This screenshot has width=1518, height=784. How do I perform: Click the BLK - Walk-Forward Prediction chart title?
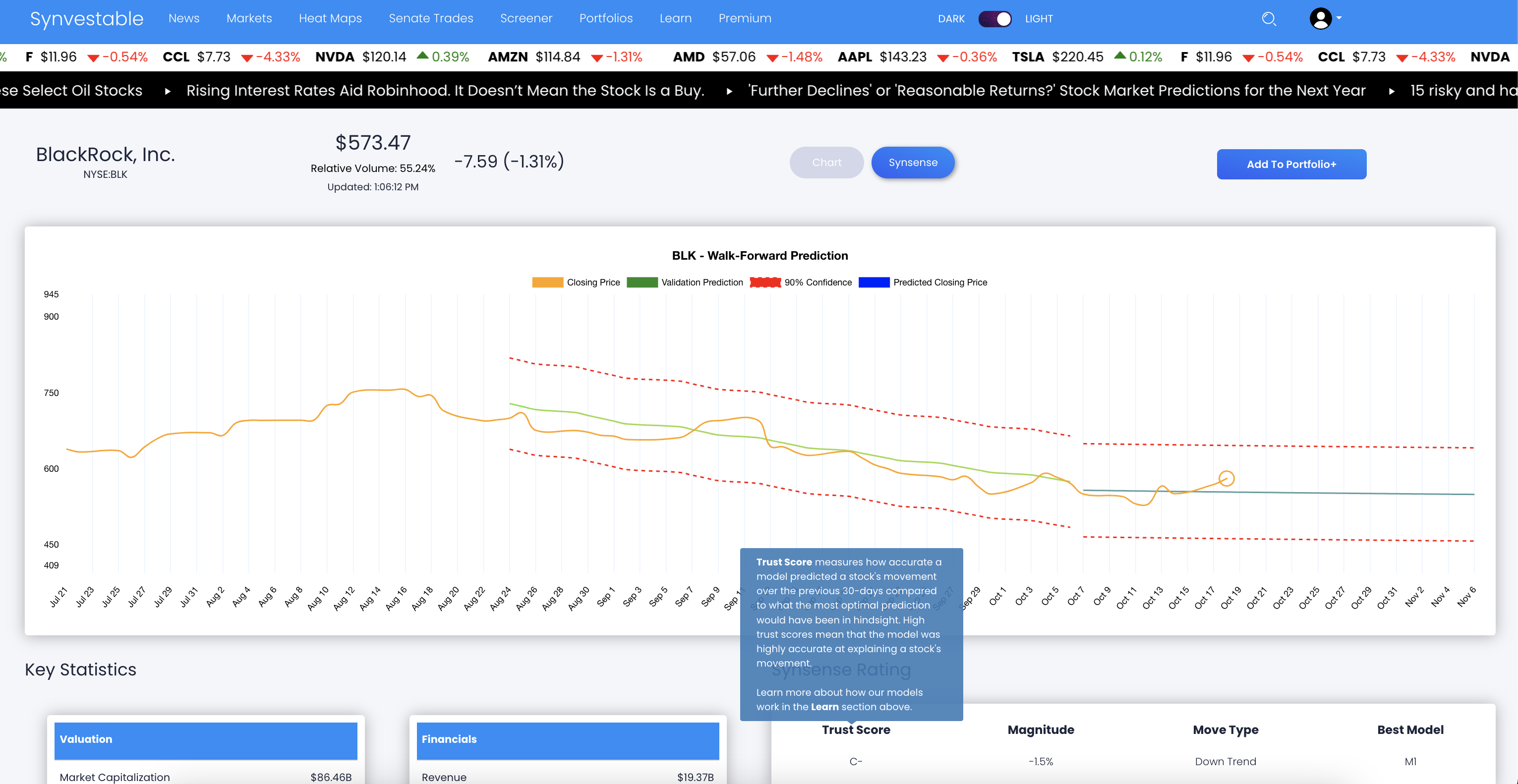[759, 256]
